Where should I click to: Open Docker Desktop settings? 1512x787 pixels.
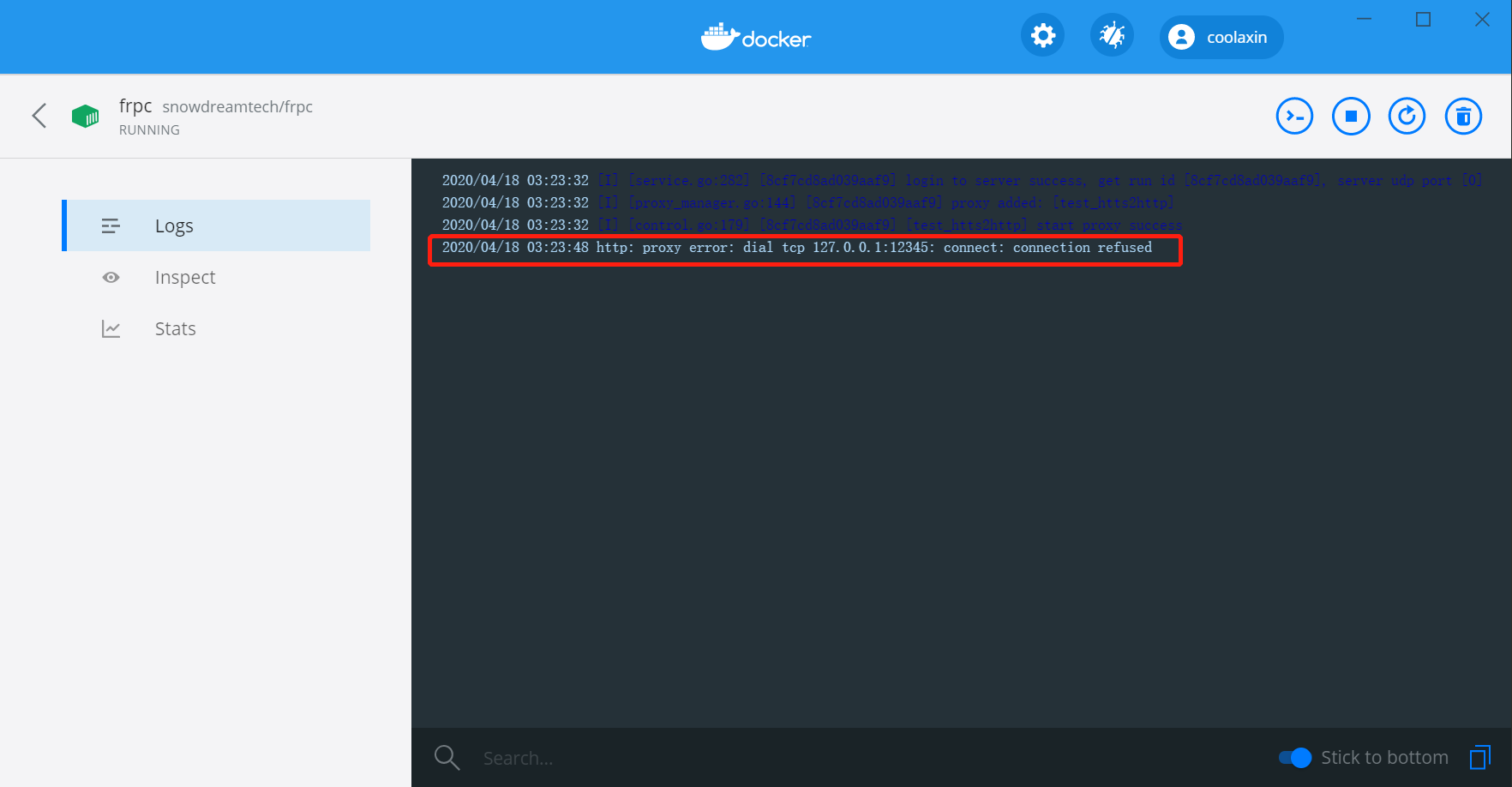(x=1042, y=35)
